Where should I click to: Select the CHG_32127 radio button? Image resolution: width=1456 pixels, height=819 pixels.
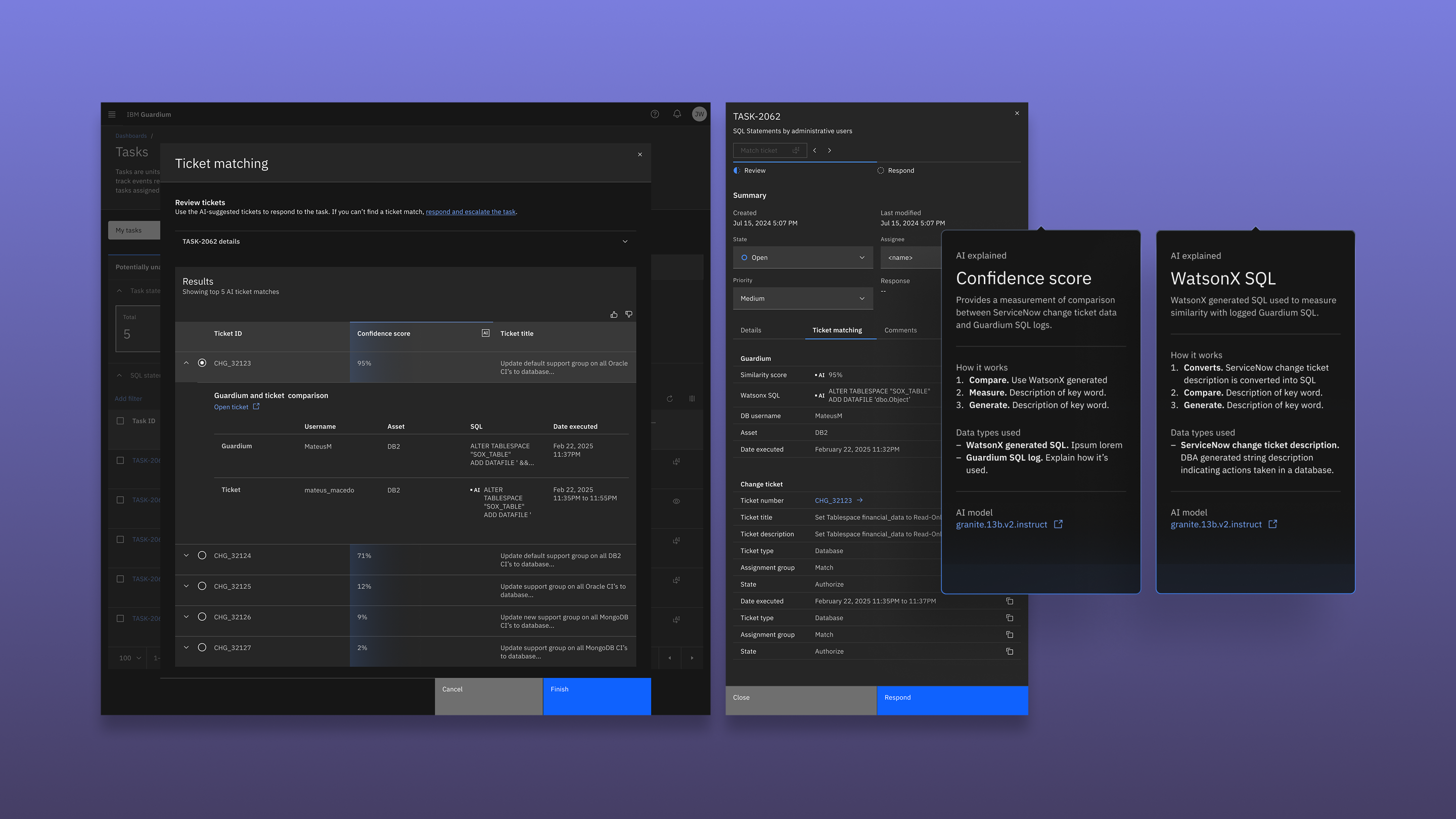click(x=202, y=648)
